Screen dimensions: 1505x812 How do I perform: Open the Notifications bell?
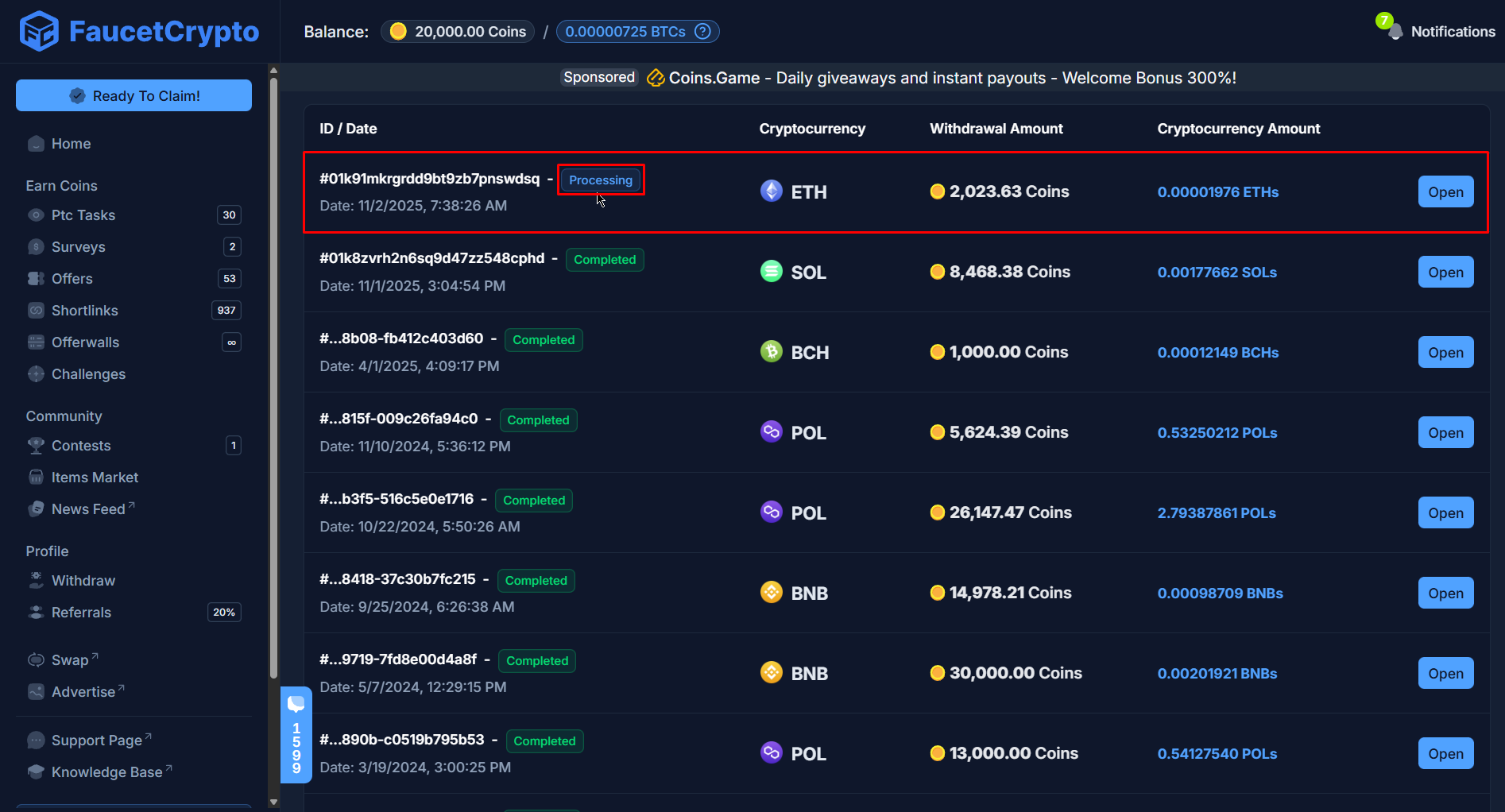pyautogui.click(x=1395, y=32)
